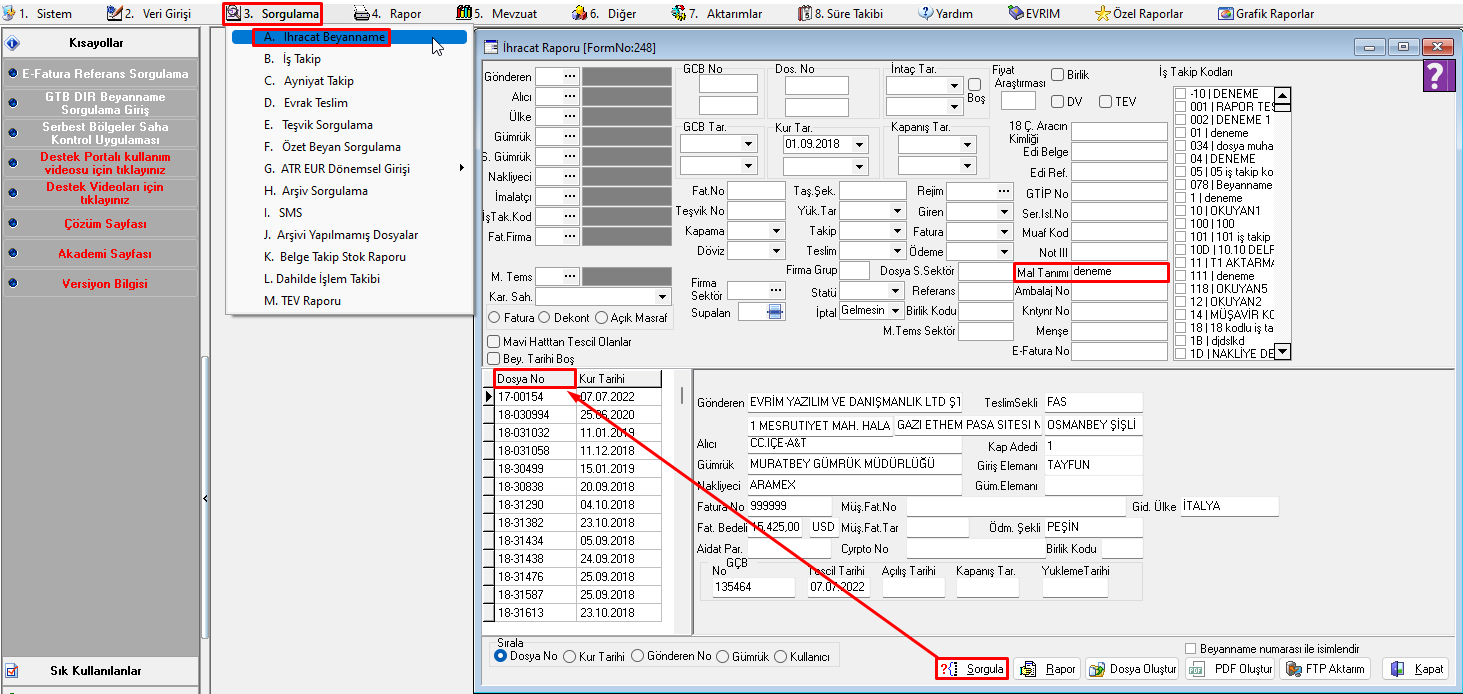Click the Mal Tanımı input field
1463x694 pixels.
coord(1118,272)
